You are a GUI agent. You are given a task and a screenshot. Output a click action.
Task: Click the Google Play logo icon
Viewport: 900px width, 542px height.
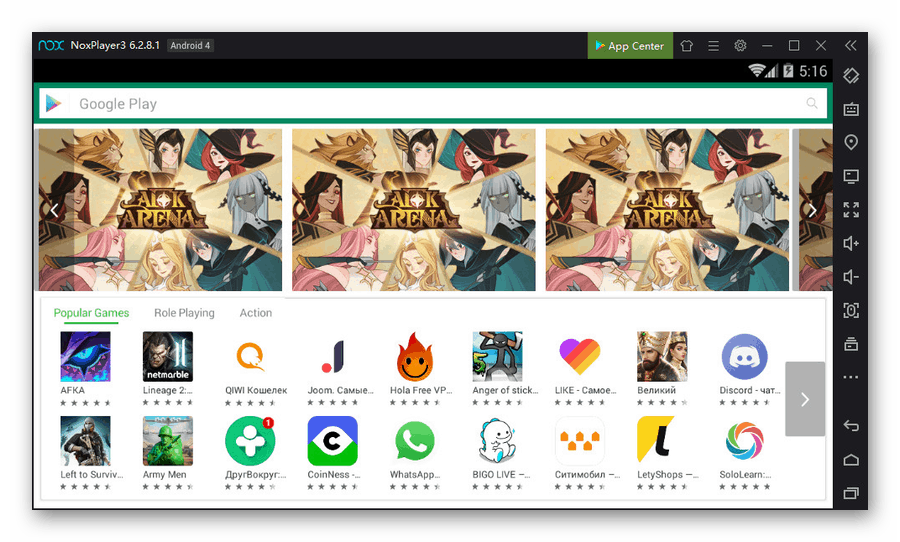(x=54, y=103)
